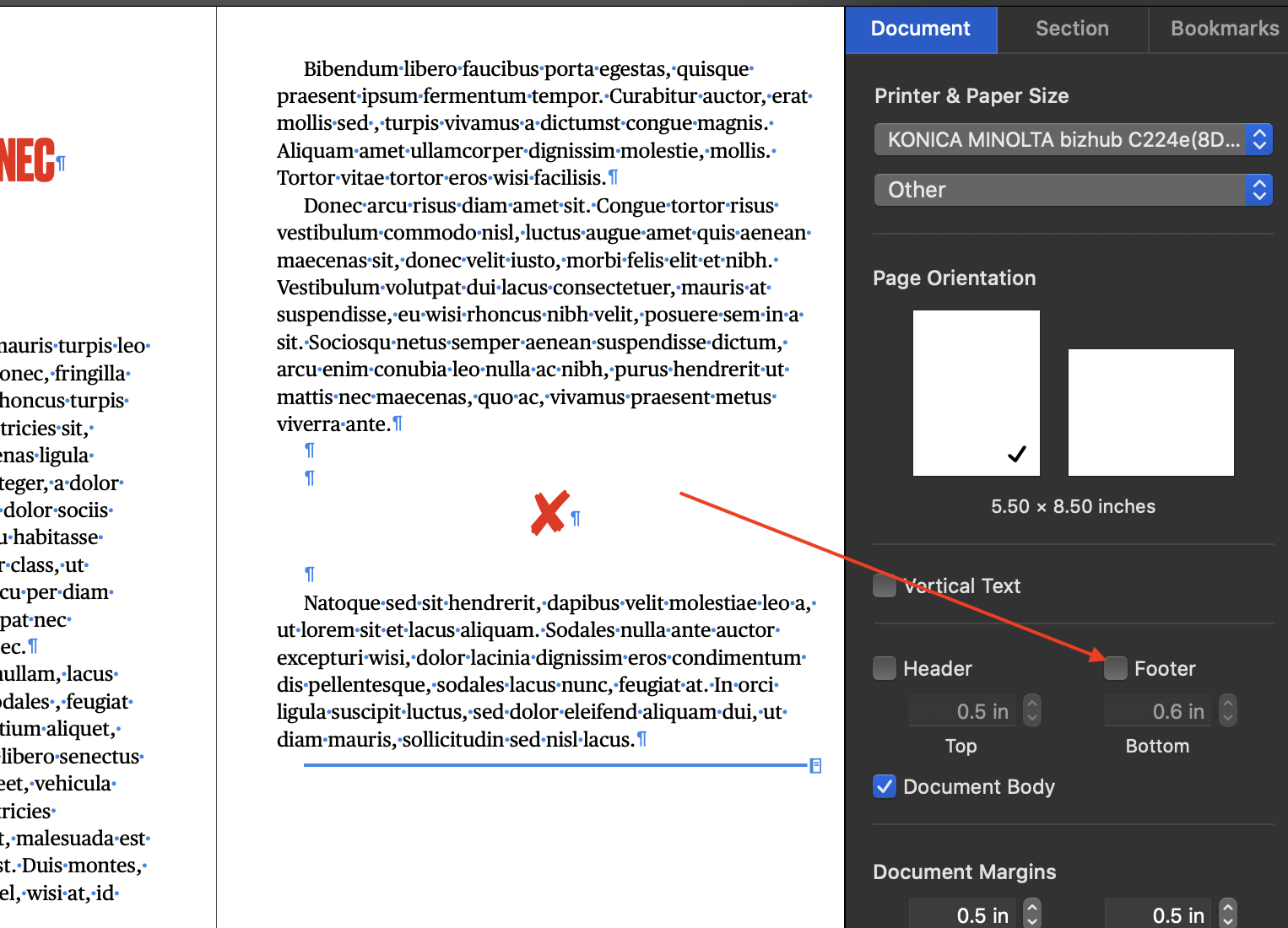Image resolution: width=1288 pixels, height=928 pixels.
Task: Click the red NEC heading on left page
Action: click(x=27, y=160)
